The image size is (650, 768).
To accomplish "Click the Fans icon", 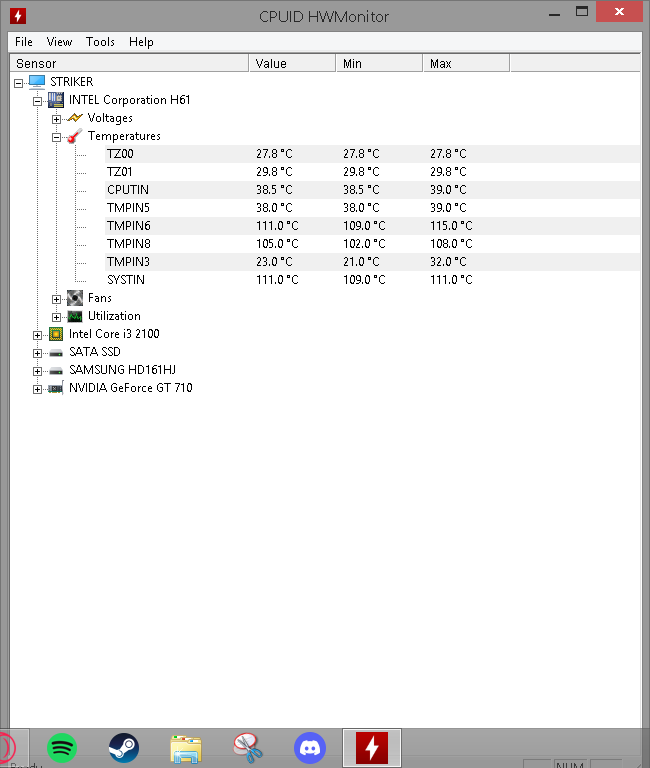I will 75,298.
